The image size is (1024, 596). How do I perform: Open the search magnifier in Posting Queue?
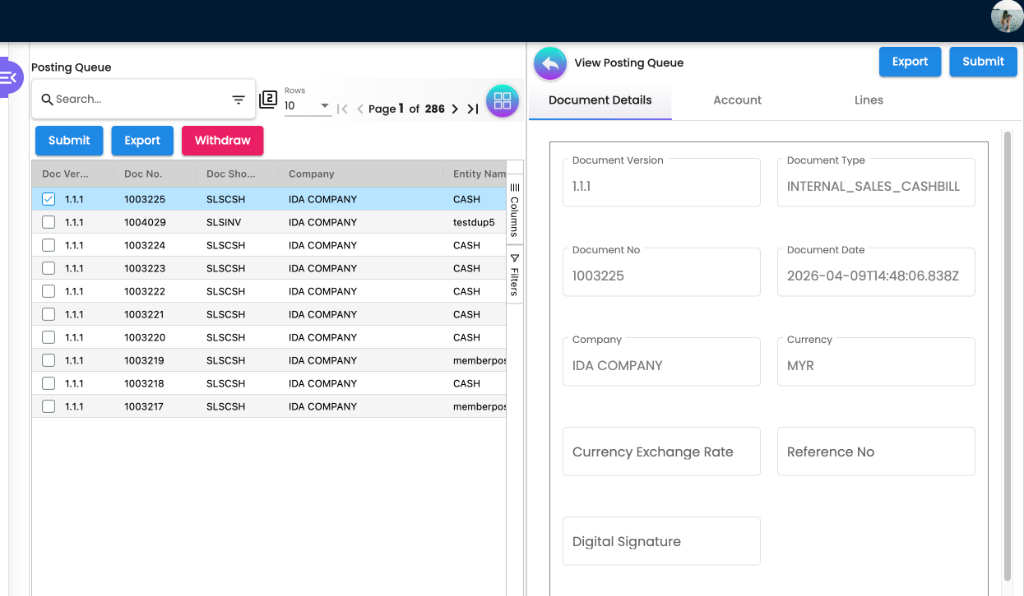pyautogui.click(x=48, y=100)
